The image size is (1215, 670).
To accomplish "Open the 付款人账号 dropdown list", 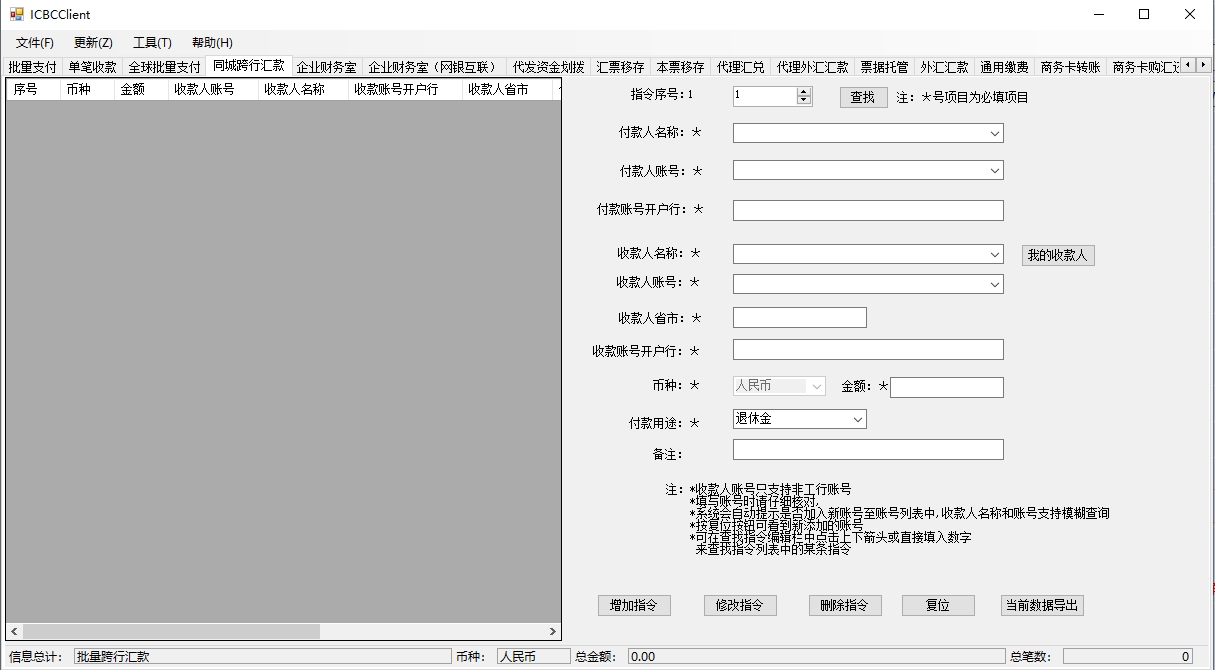I will tap(994, 170).
